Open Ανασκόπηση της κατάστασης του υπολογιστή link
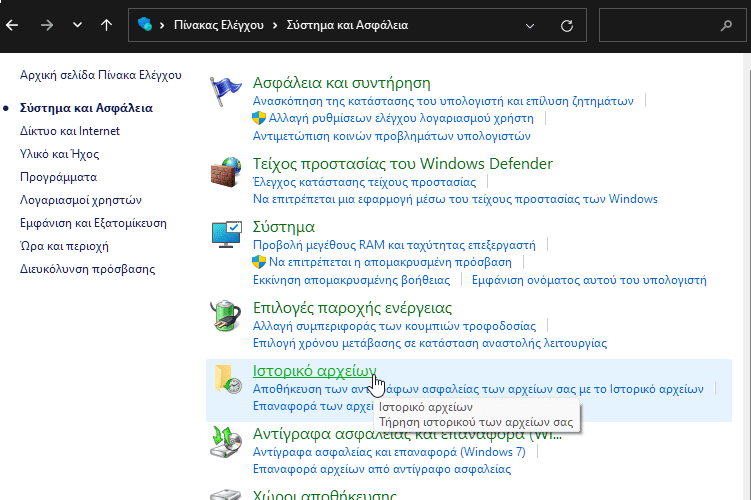Image resolution: width=751 pixels, height=500 pixels. (x=443, y=101)
